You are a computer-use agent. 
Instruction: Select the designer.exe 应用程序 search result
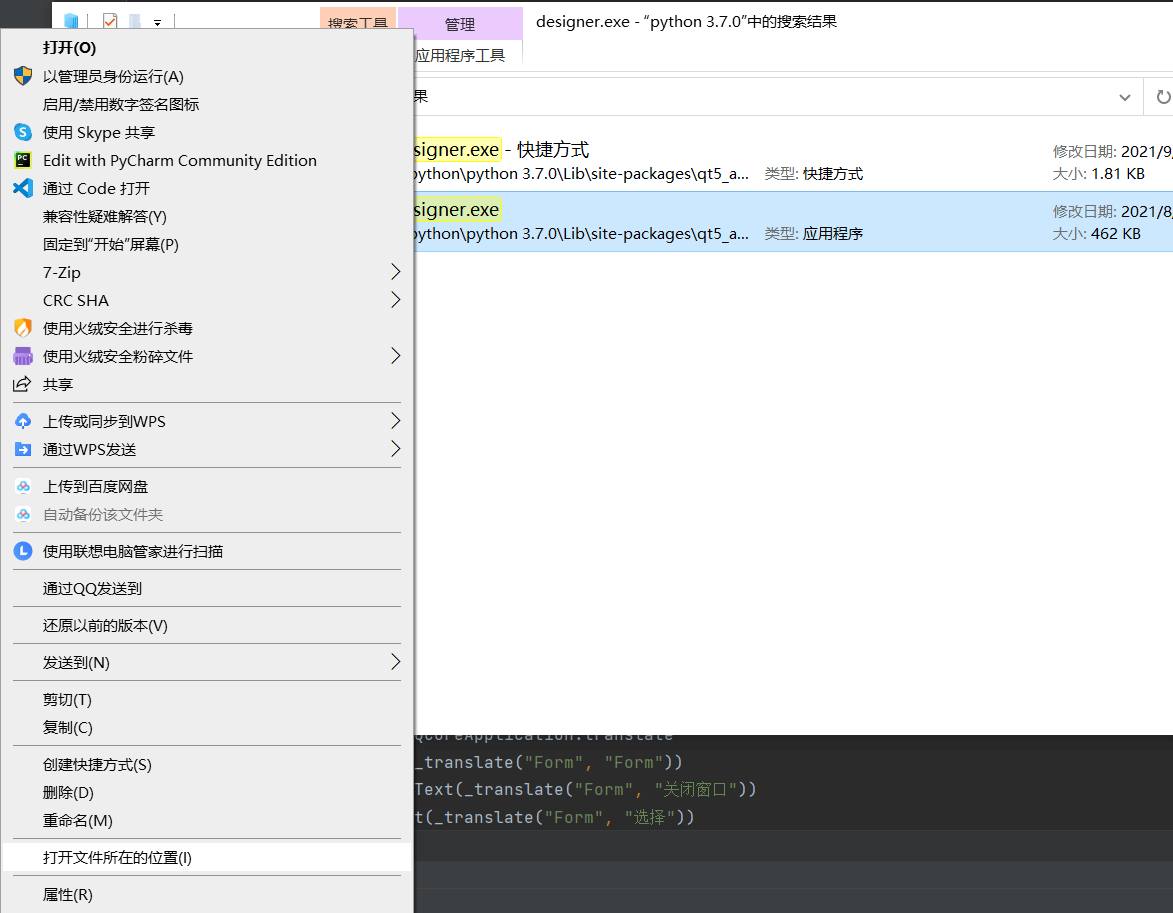[793, 222]
